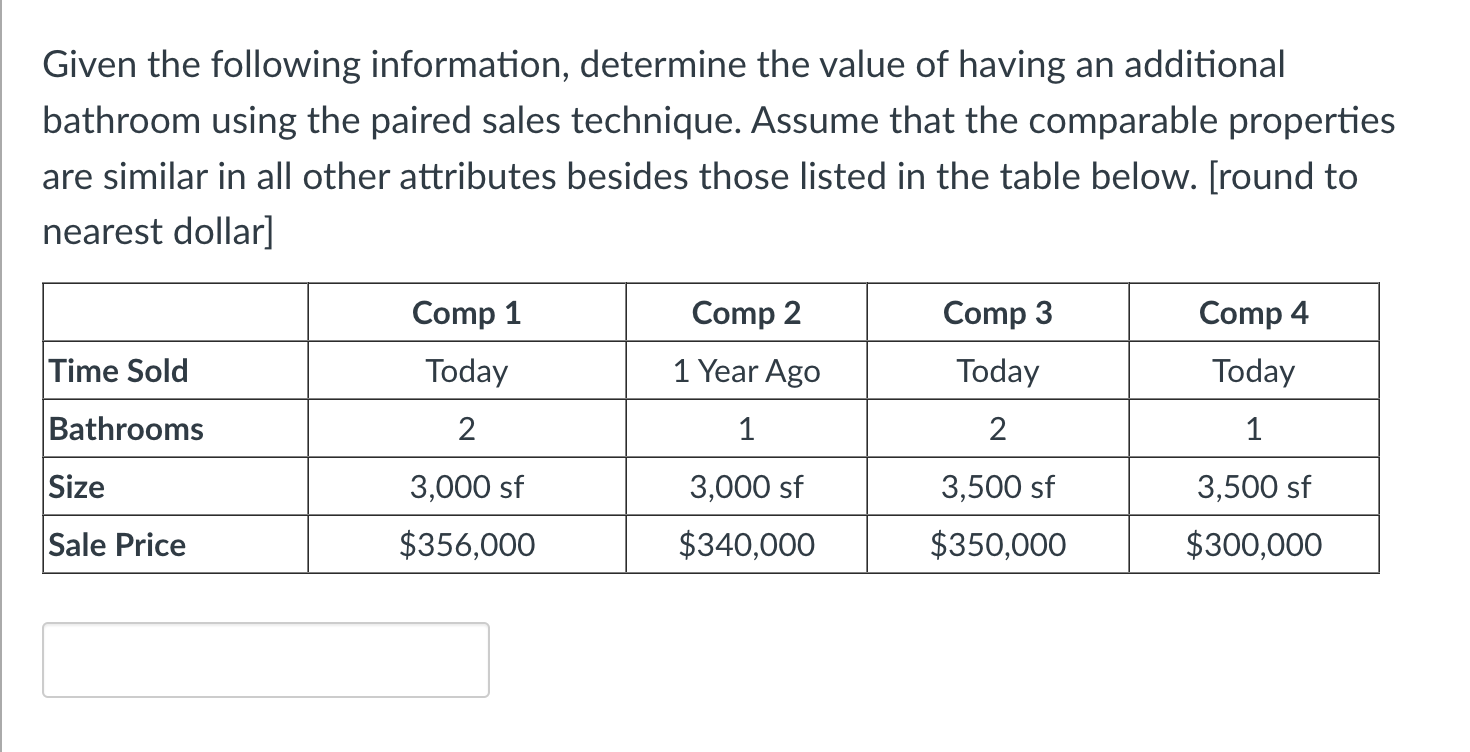Click the 3,000 sf cell under Comp 1
The height and width of the screenshot is (752, 1470).
click(x=466, y=487)
